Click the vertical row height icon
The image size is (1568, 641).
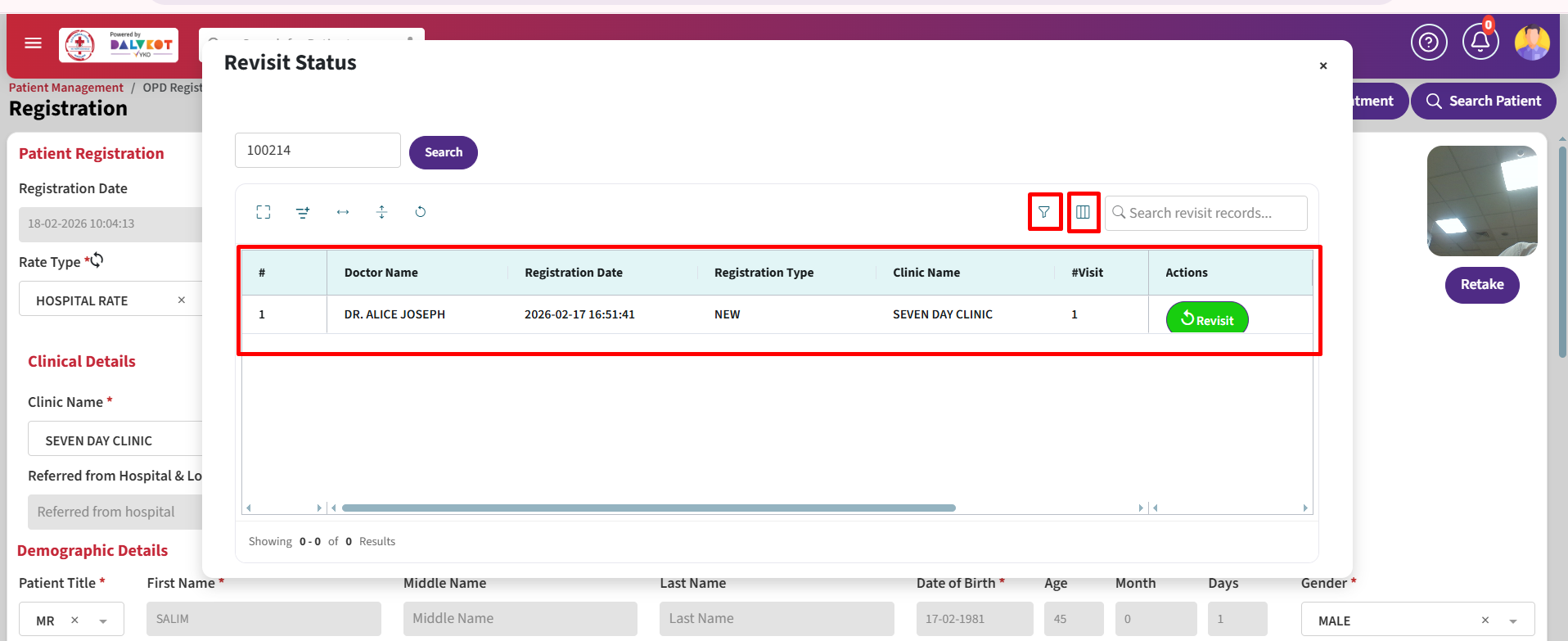tap(381, 212)
